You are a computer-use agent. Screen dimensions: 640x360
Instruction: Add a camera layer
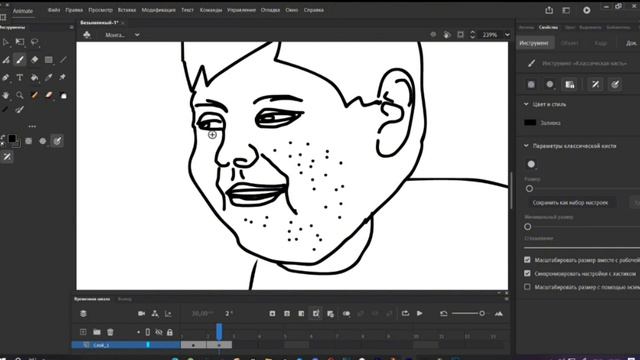141,313
